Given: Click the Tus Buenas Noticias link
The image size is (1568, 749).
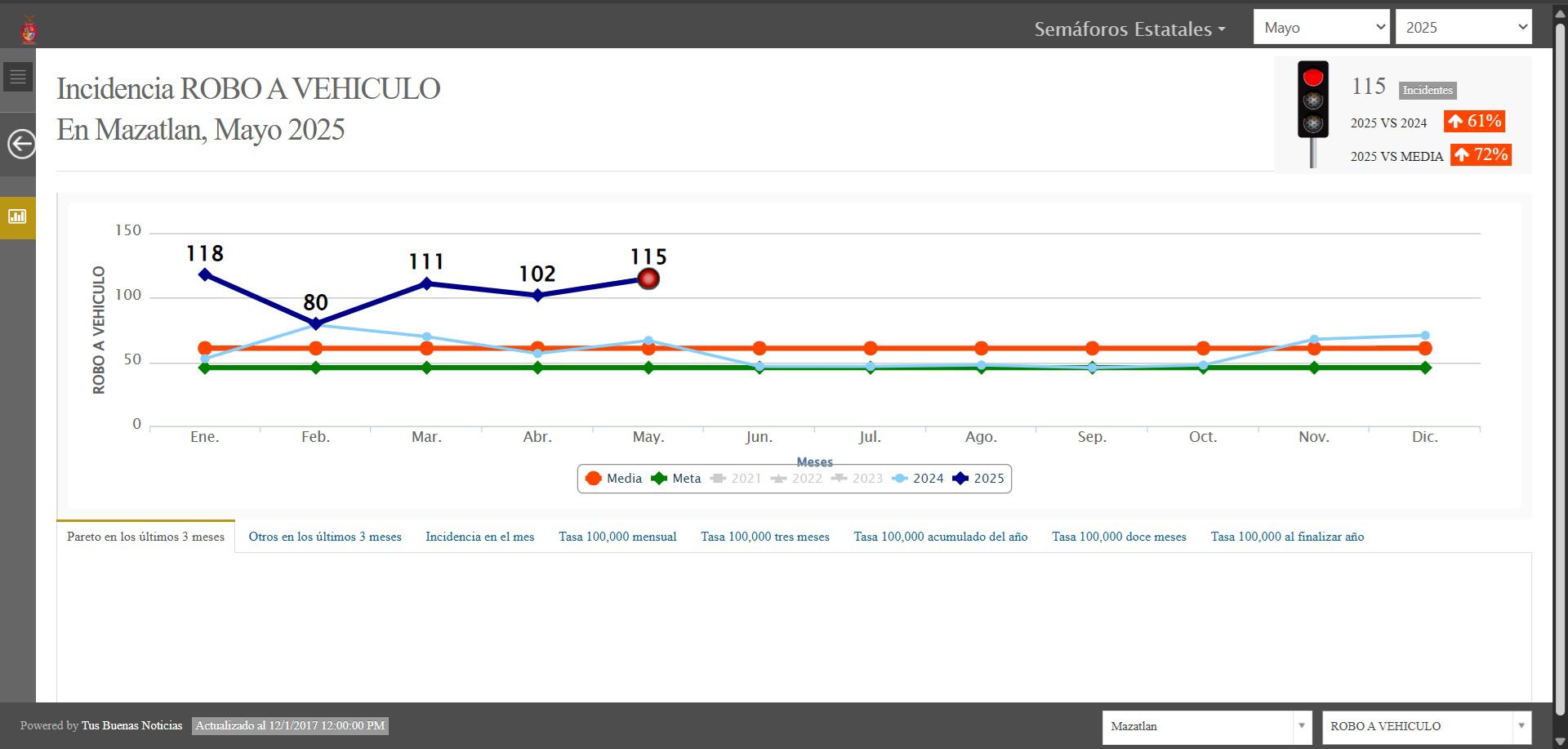Looking at the screenshot, I should pyautogui.click(x=131, y=725).
